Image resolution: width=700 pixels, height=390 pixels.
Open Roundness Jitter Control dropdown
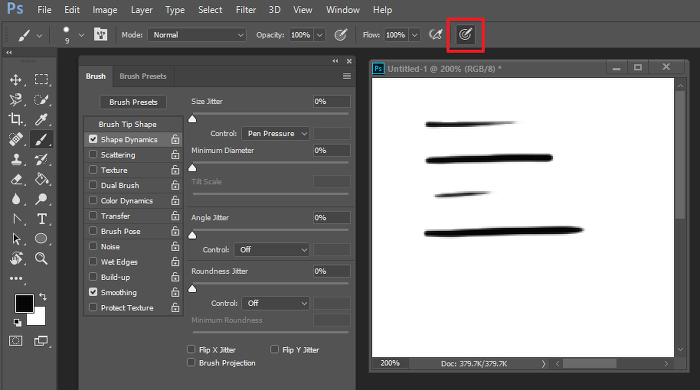pos(275,303)
